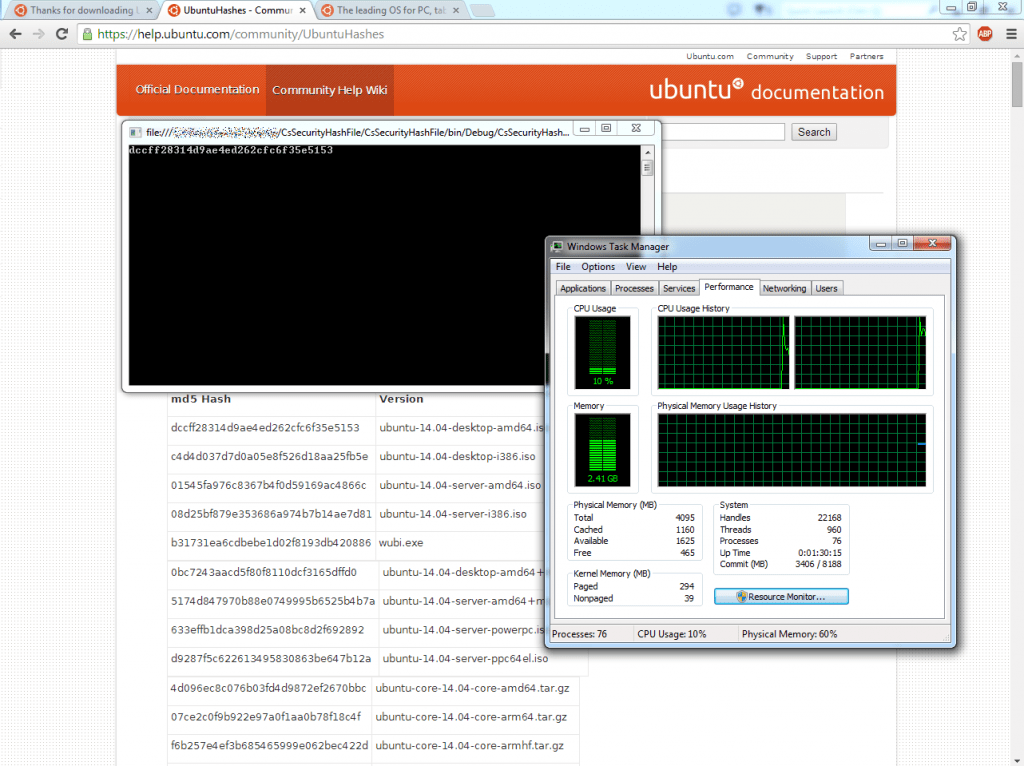Click the address bar URL
Viewport: 1024px width, 766px height.
click(x=241, y=34)
